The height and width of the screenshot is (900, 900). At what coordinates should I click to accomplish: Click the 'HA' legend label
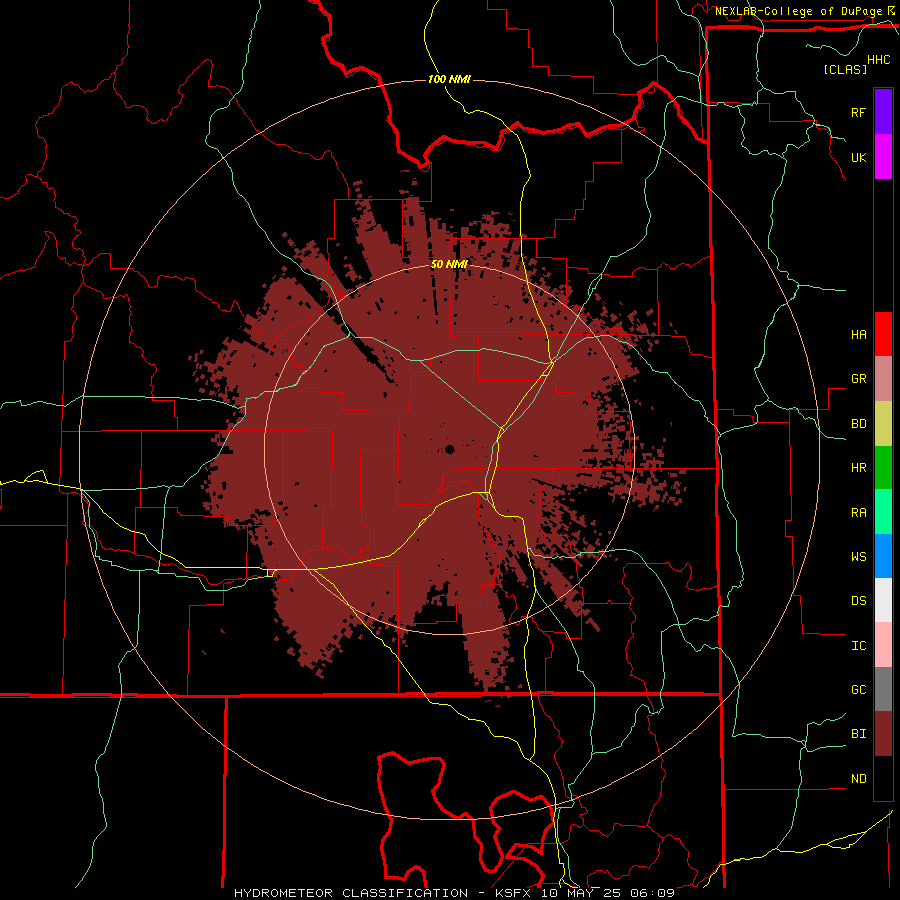coord(859,335)
